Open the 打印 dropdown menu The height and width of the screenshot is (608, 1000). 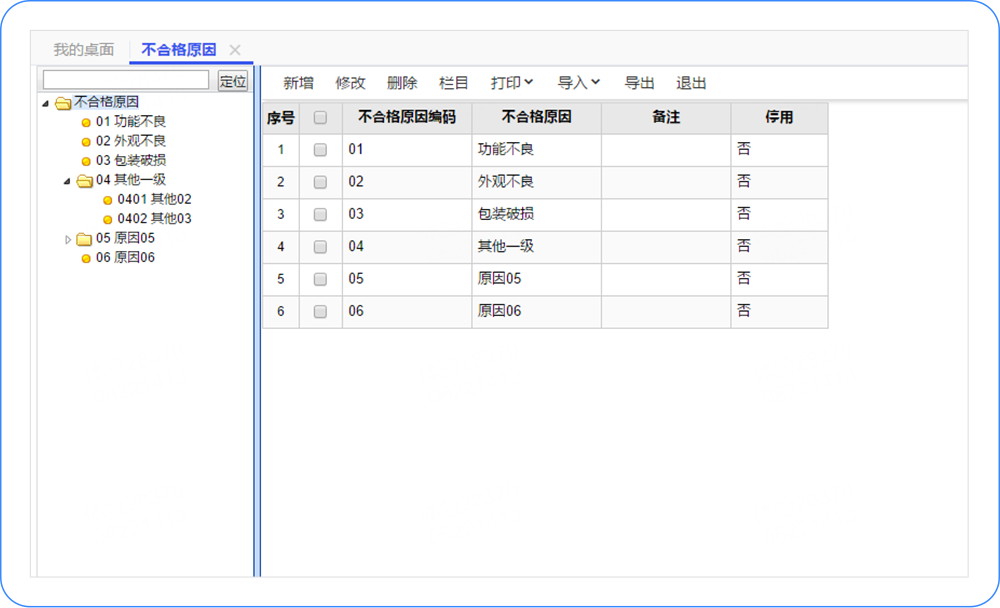tap(512, 83)
